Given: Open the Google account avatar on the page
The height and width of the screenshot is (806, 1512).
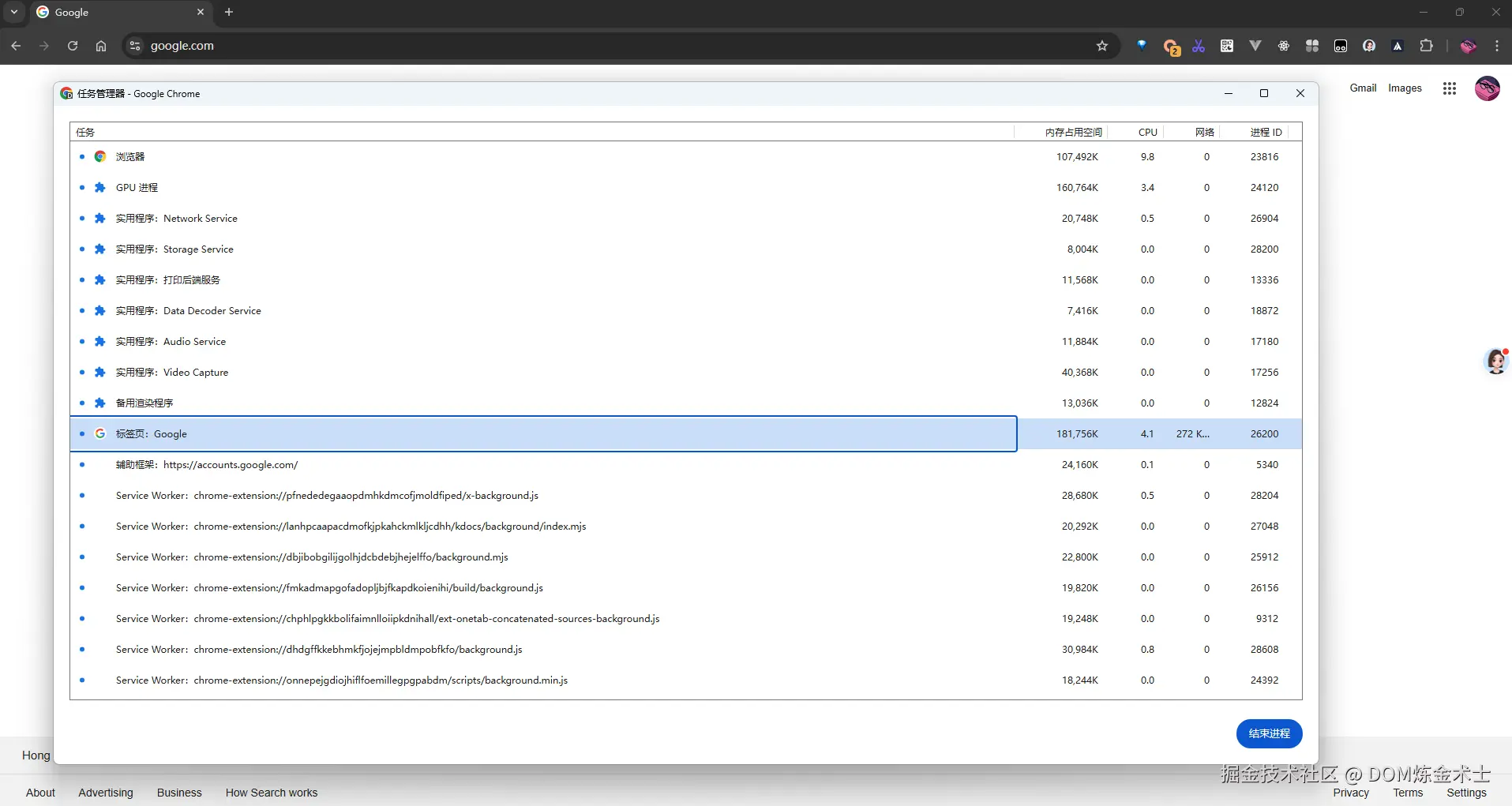Looking at the screenshot, I should pyautogui.click(x=1488, y=88).
